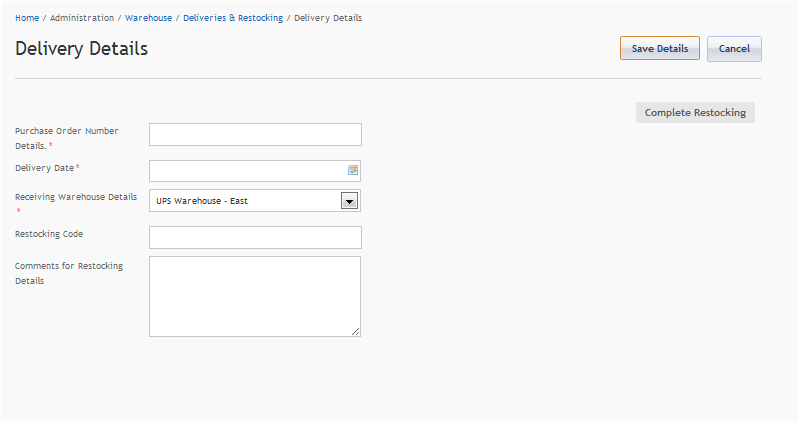The width and height of the screenshot is (799, 422).
Task: Click the Receiving Warehouse Details label
Action: pyautogui.click(x=76, y=197)
